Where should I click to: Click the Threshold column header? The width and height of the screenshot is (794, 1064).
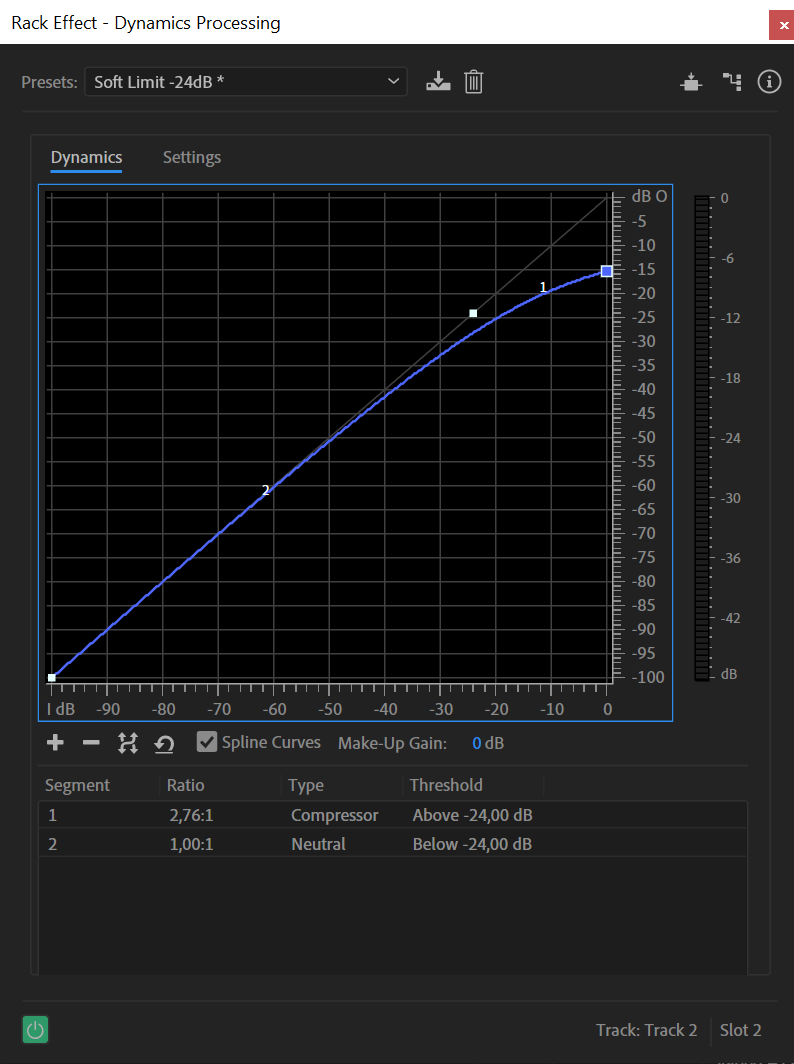pos(446,785)
